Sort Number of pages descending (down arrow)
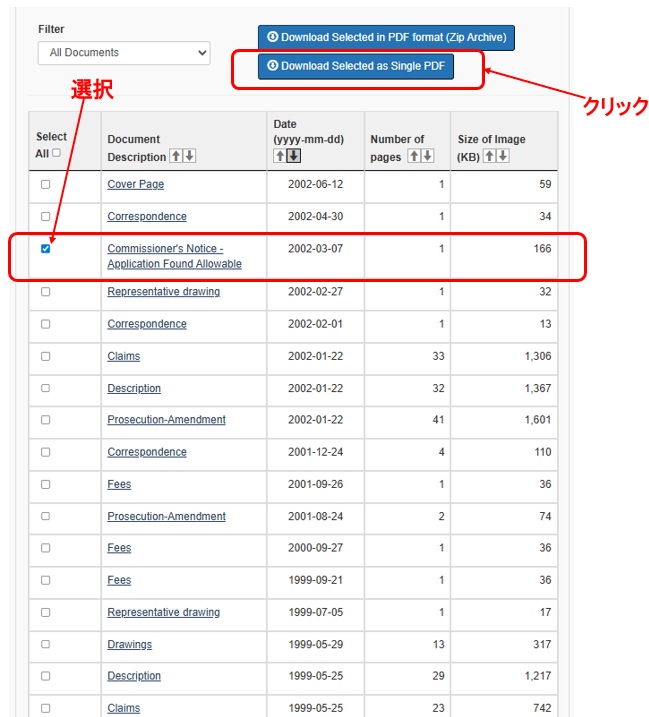Image resolution: width=649 pixels, height=717 pixels. [427, 156]
